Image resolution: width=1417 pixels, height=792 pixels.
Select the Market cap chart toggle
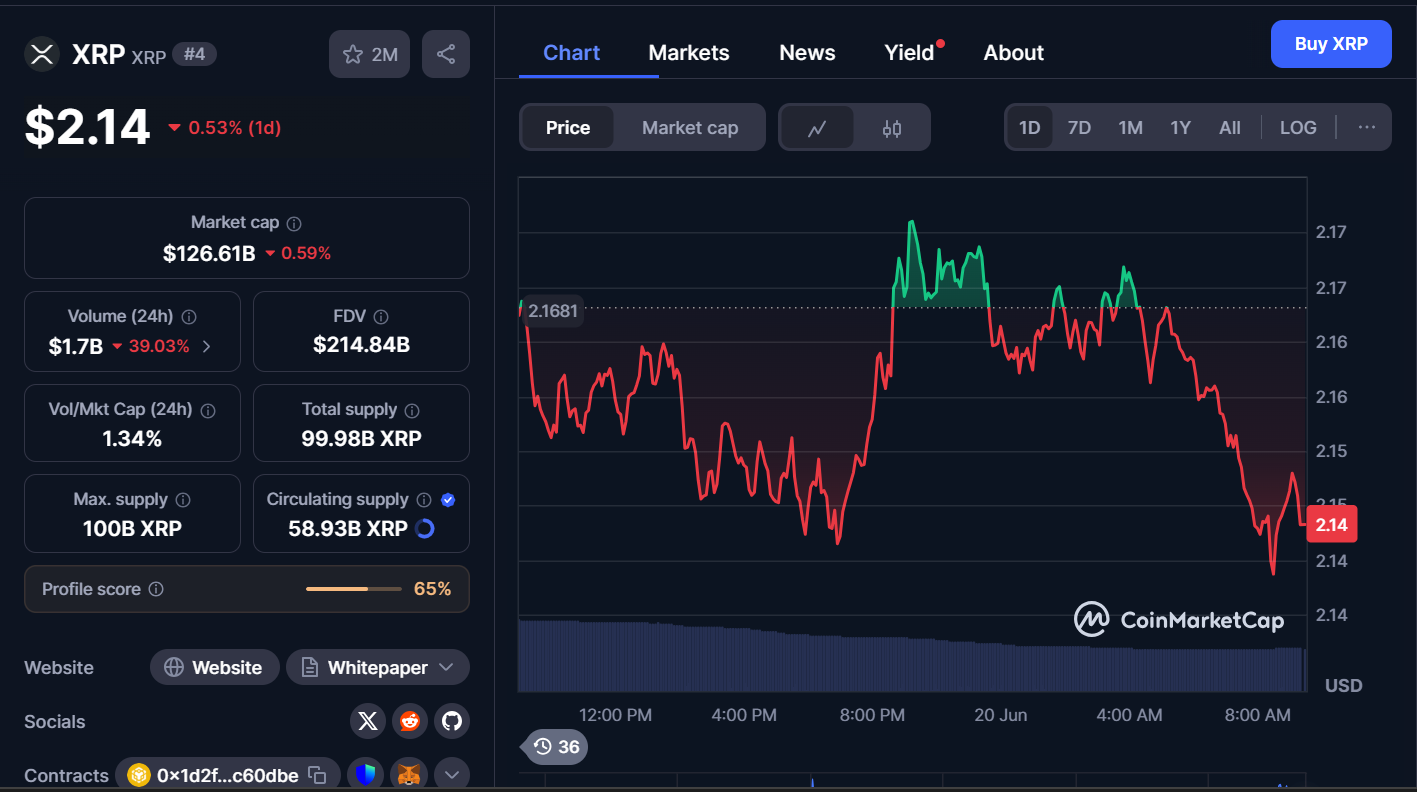pos(690,128)
